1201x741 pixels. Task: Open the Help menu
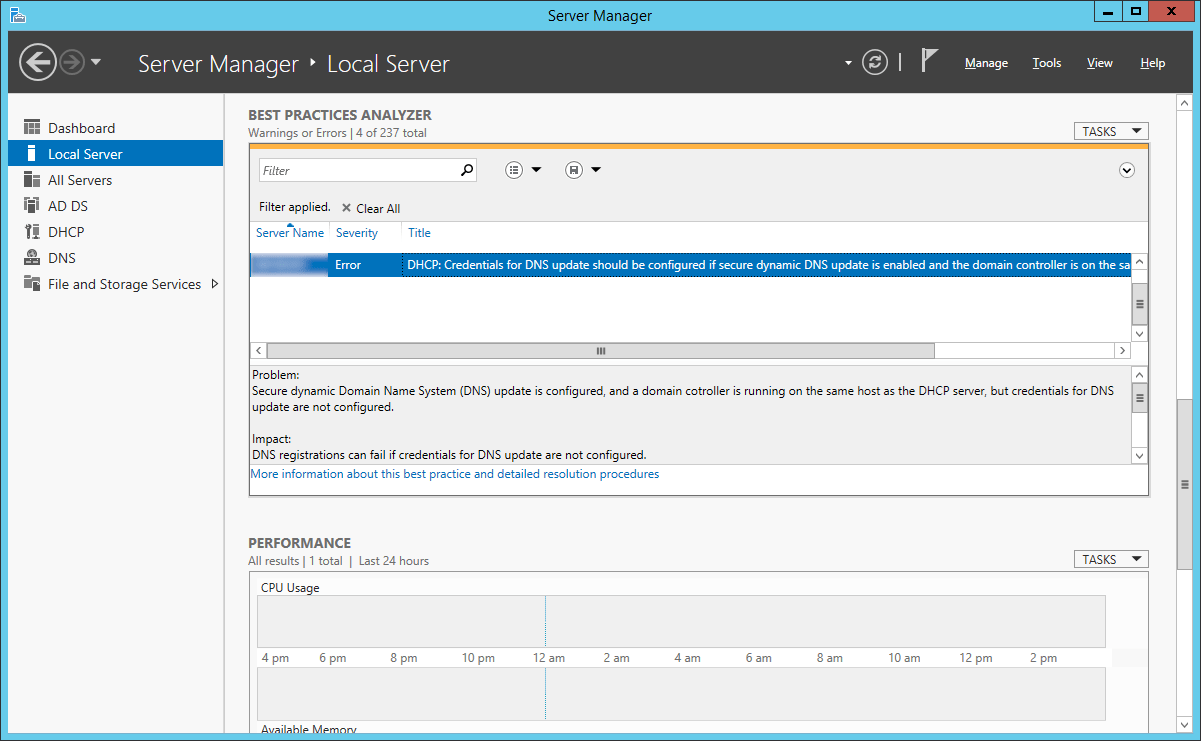1152,63
